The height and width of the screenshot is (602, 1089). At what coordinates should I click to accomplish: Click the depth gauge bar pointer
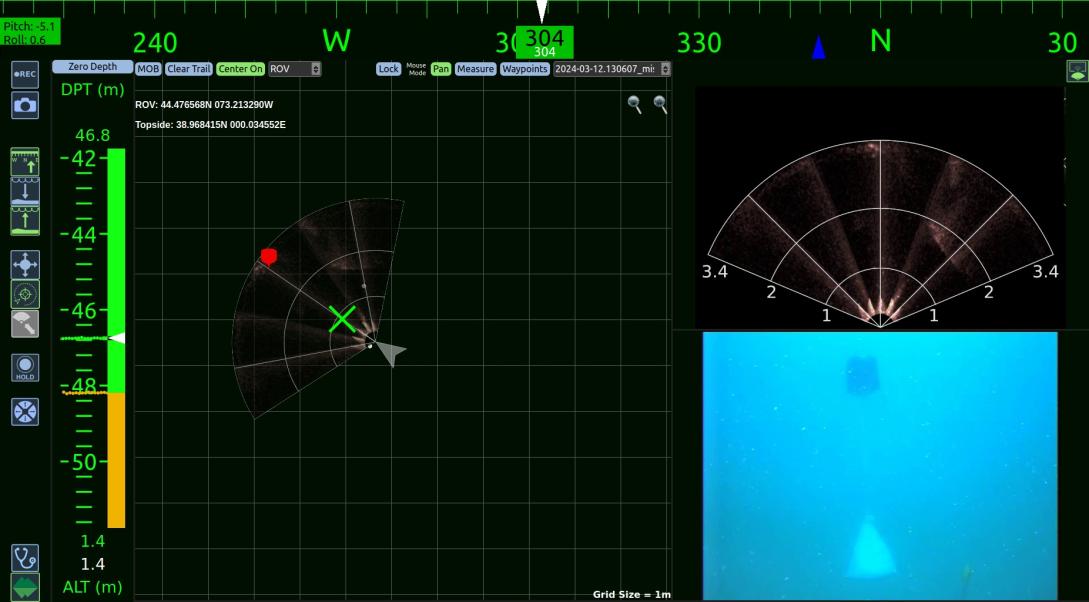point(116,339)
